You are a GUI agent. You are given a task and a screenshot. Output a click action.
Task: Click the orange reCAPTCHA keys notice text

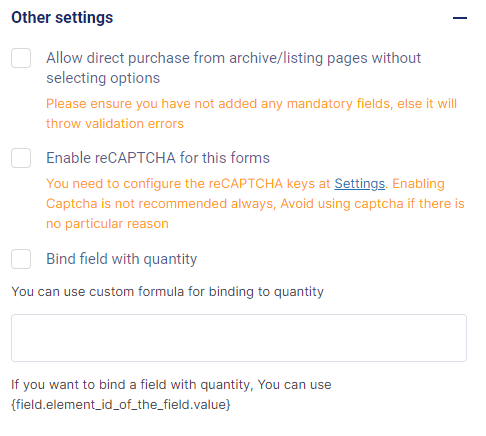click(x=255, y=204)
